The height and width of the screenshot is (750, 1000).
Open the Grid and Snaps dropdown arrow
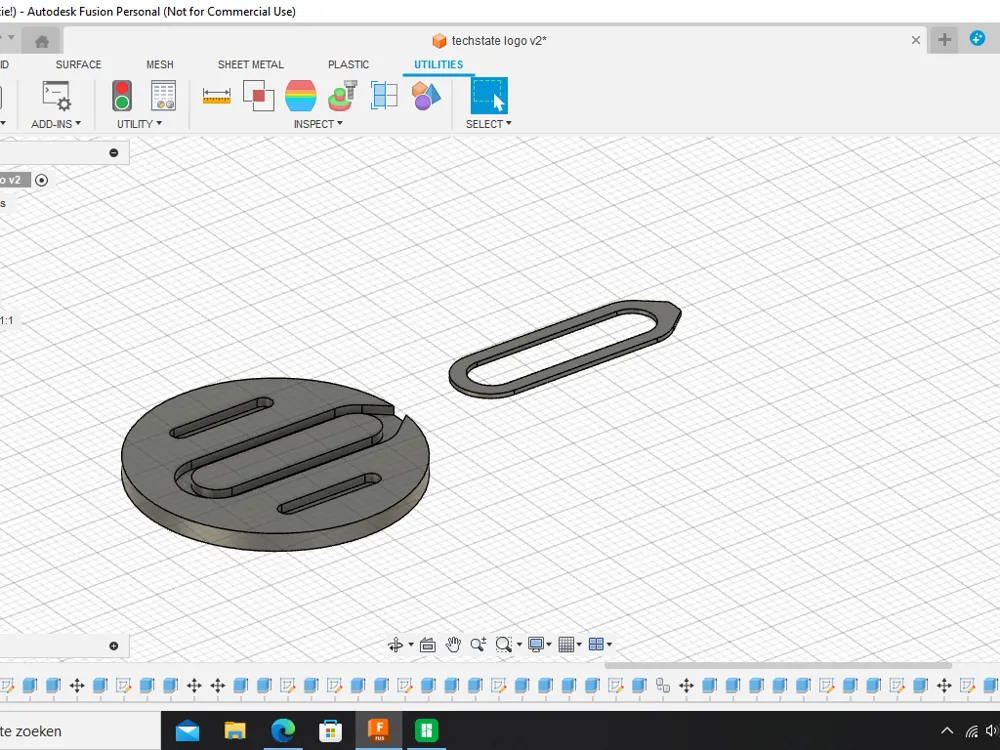click(579, 645)
